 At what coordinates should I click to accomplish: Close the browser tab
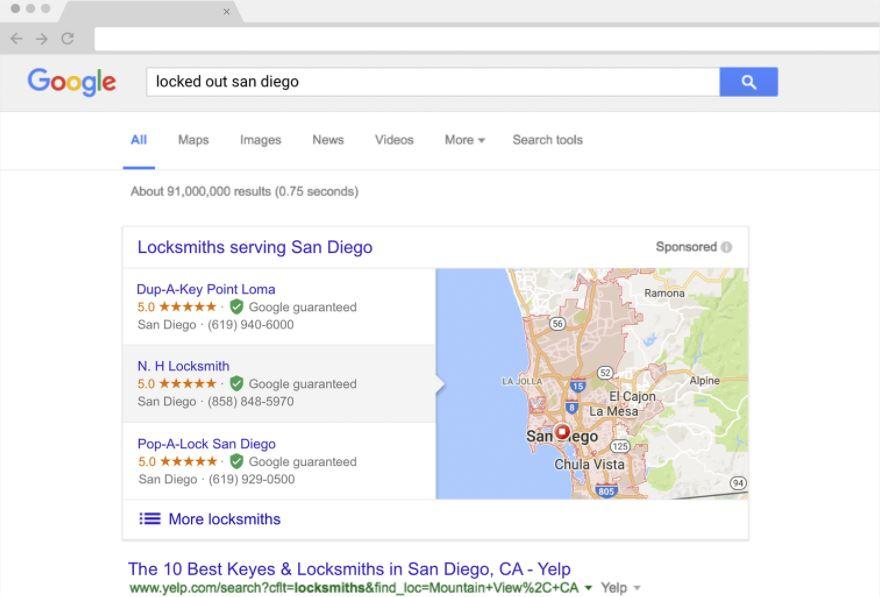click(x=227, y=11)
